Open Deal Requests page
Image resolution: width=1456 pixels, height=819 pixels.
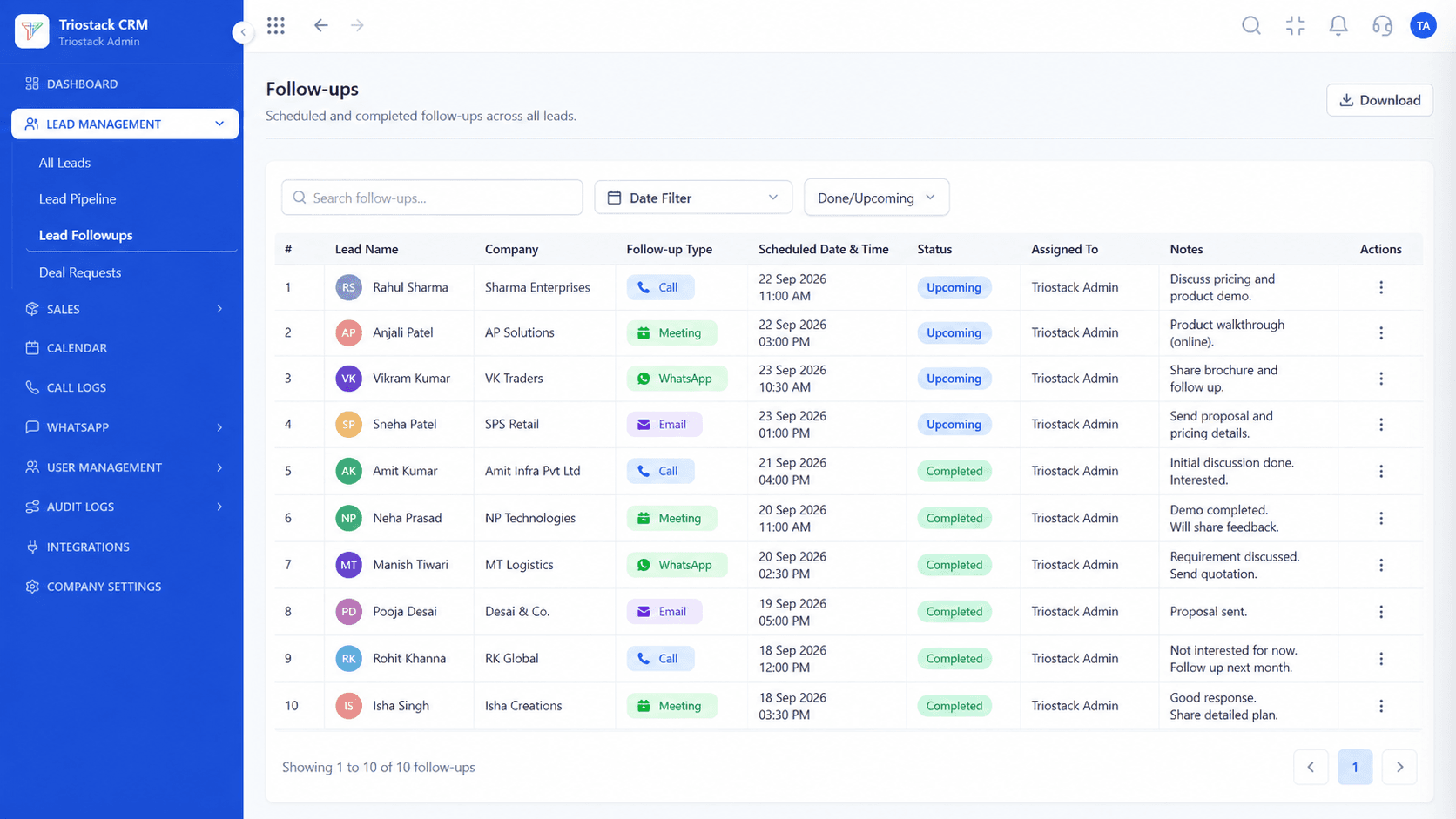point(80,272)
